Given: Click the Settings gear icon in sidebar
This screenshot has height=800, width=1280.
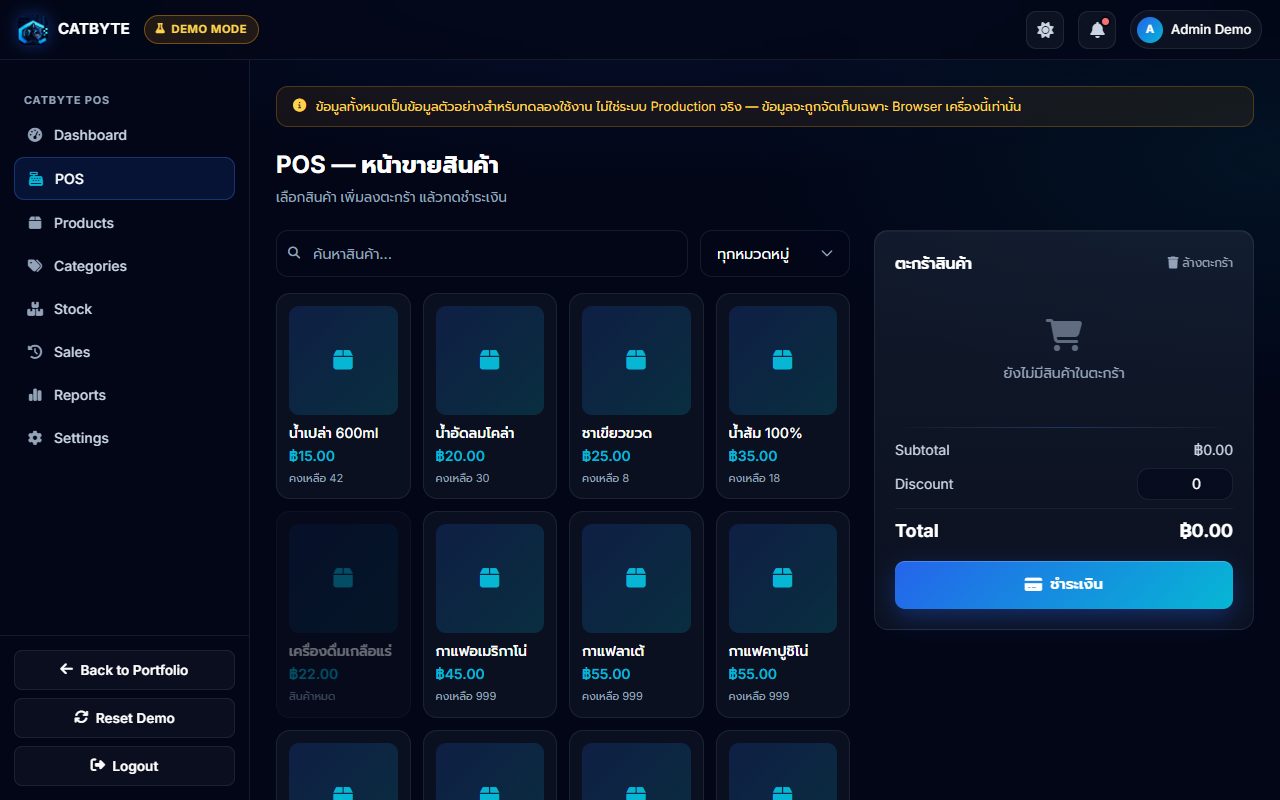Looking at the screenshot, I should (35, 438).
